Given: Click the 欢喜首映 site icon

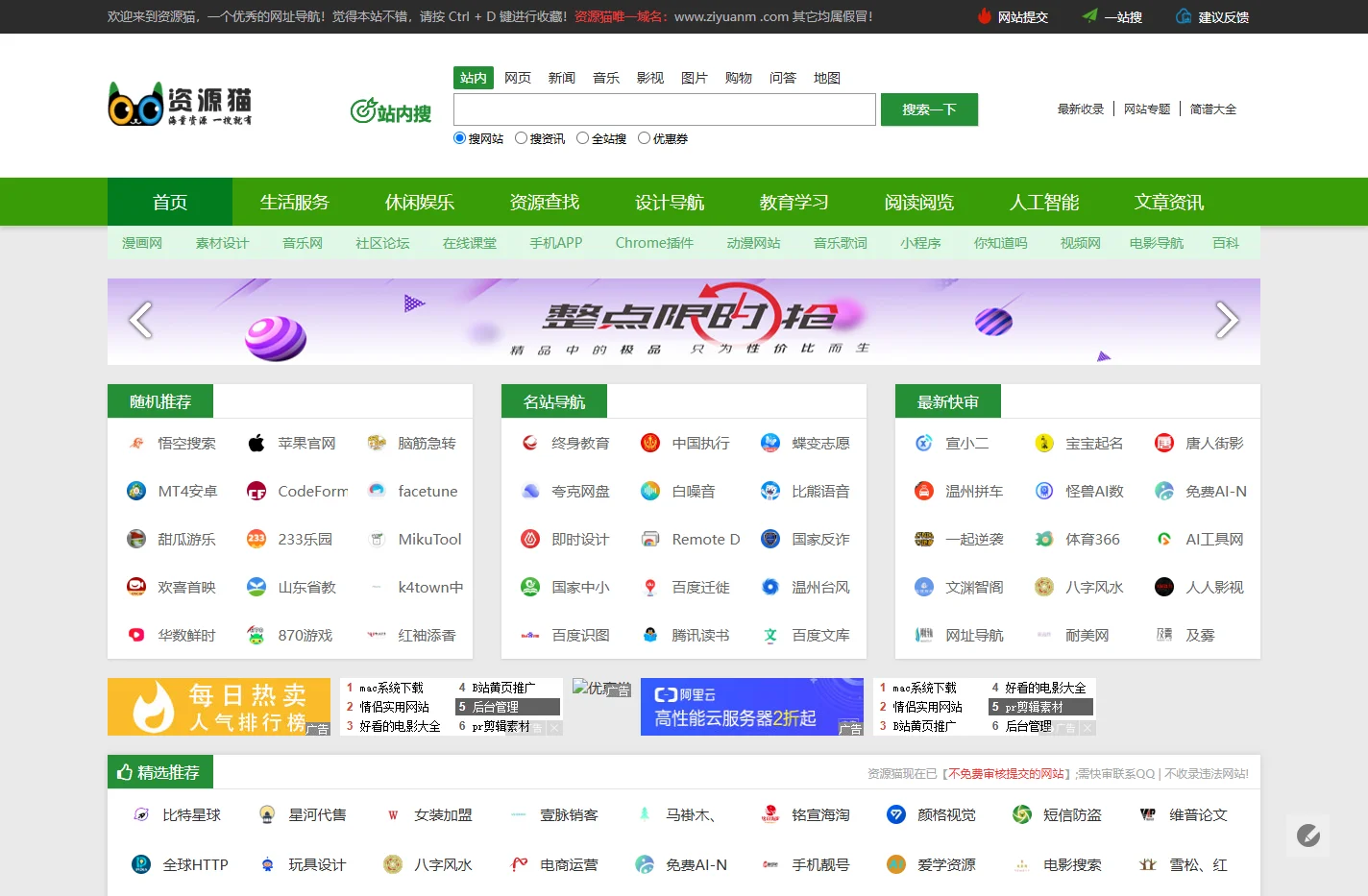Looking at the screenshot, I should (x=136, y=587).
